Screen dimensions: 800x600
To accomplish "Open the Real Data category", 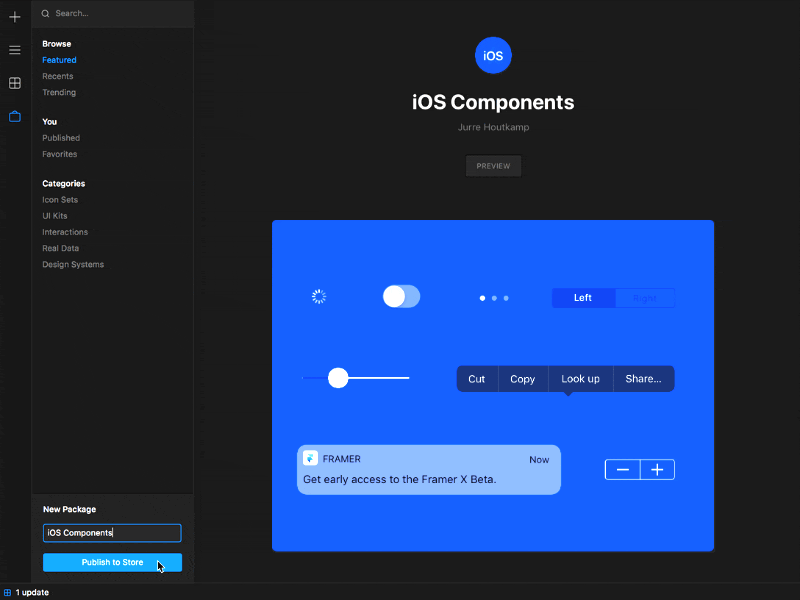I will click(x=61, y=248).
